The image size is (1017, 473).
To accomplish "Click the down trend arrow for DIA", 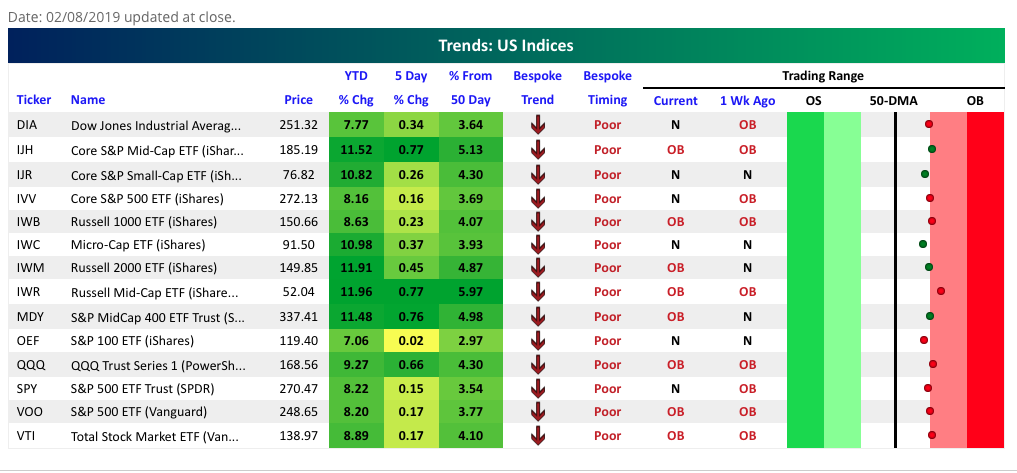I will pos(538,125).
